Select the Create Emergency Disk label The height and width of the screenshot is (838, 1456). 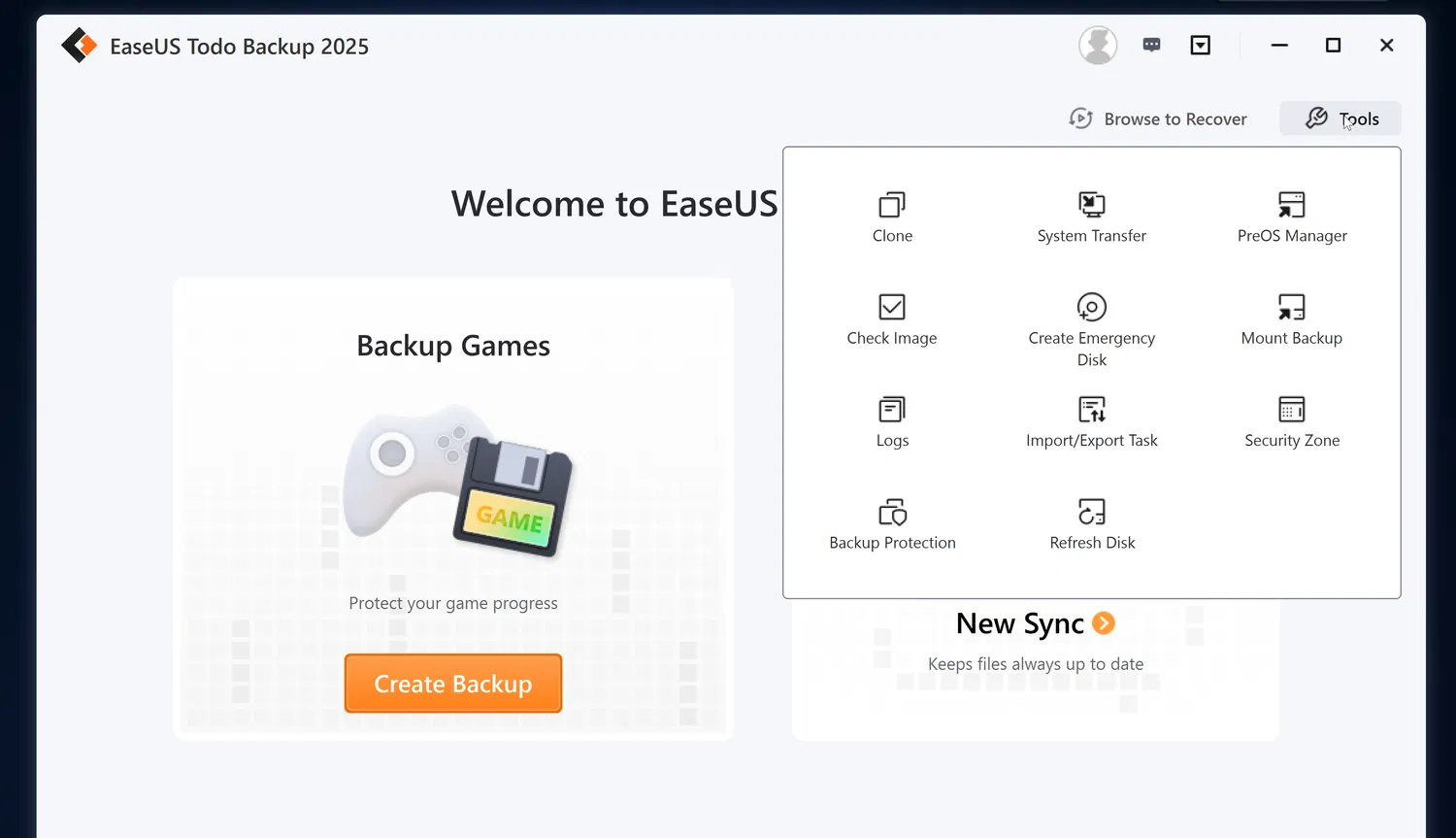[x=1092, y=349]
